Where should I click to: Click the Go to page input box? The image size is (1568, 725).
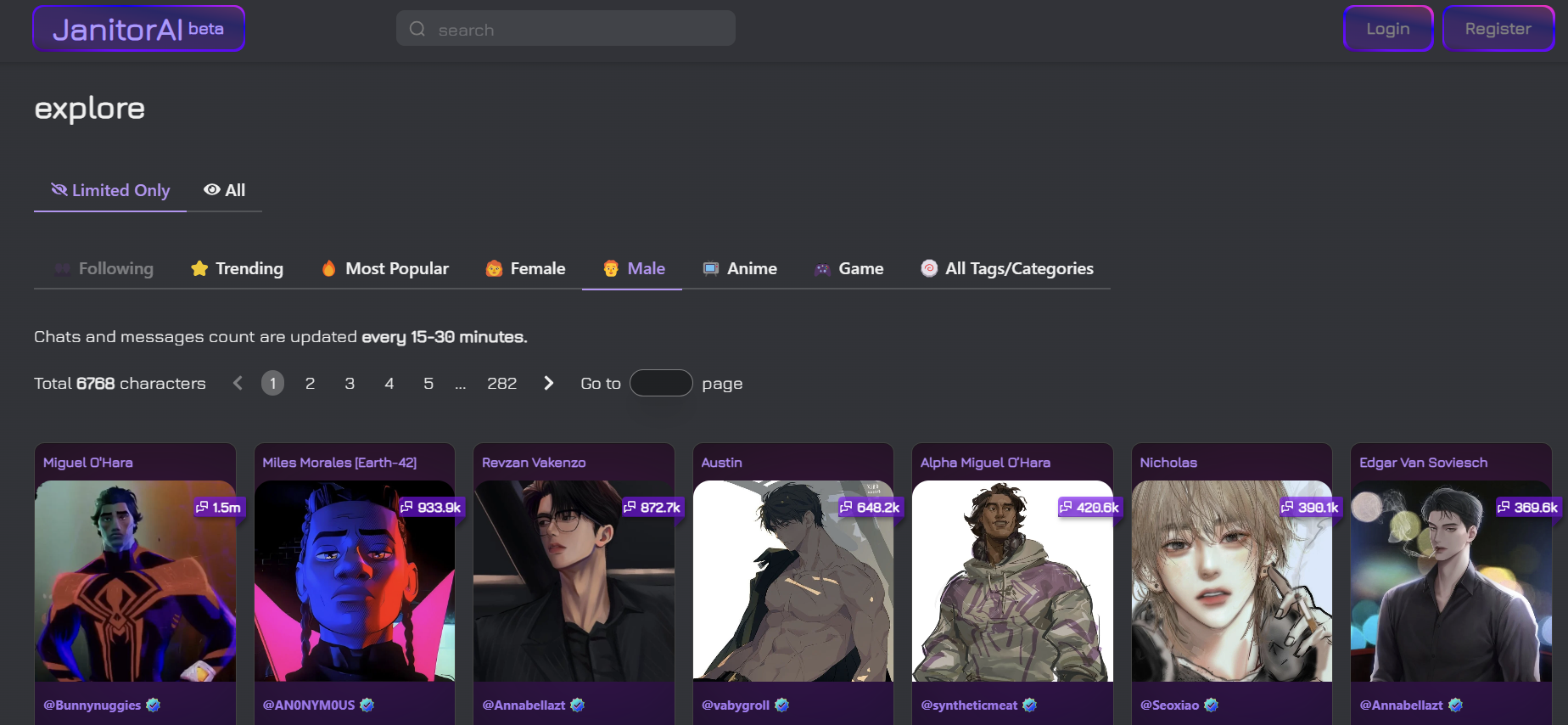(x=661, y=383)
